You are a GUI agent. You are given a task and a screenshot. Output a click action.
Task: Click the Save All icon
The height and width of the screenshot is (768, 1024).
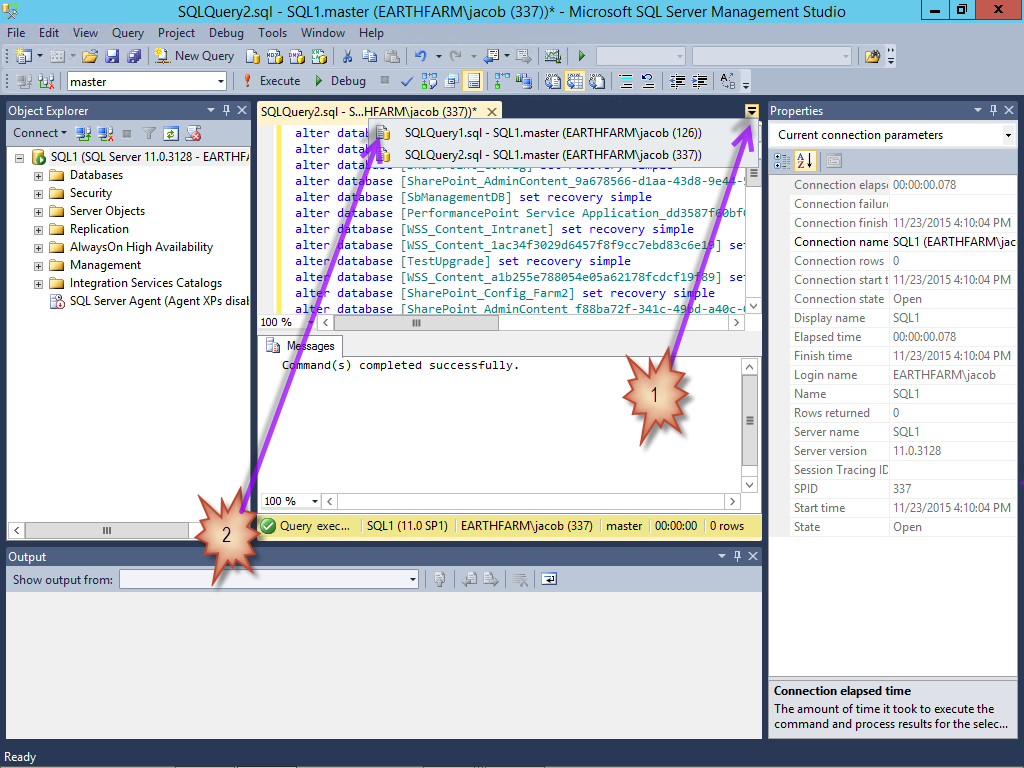pos(134,56)
